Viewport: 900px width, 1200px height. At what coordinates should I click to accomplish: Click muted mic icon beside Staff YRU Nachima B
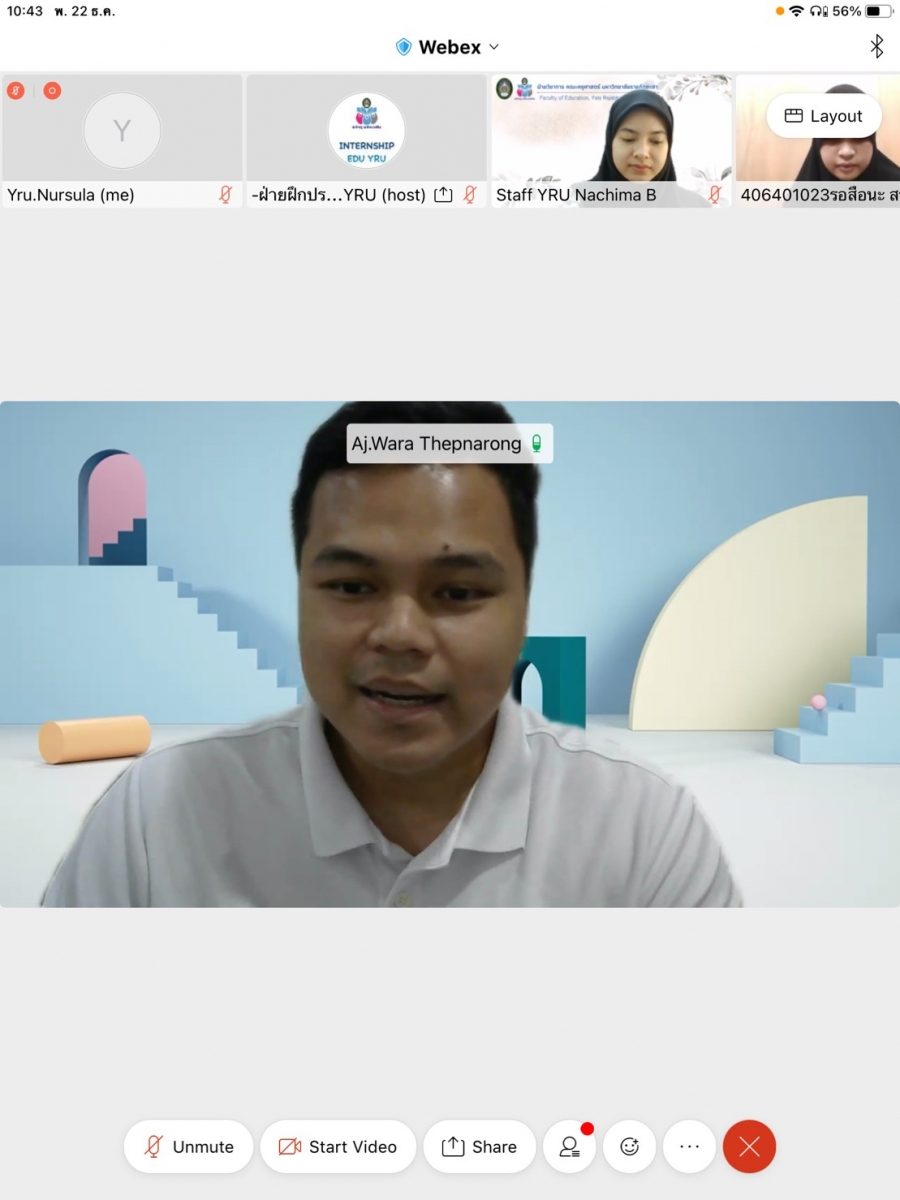click(715, 195)
